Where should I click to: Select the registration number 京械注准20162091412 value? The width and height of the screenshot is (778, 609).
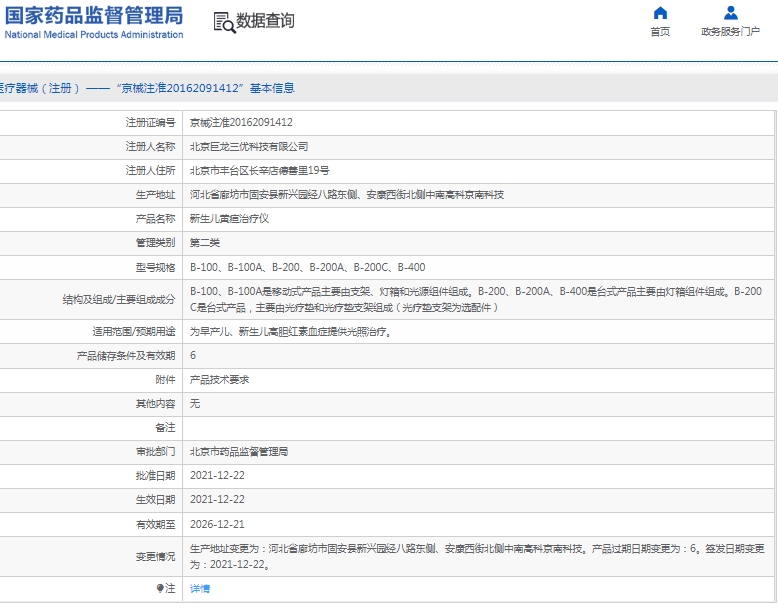coord(241,122)
